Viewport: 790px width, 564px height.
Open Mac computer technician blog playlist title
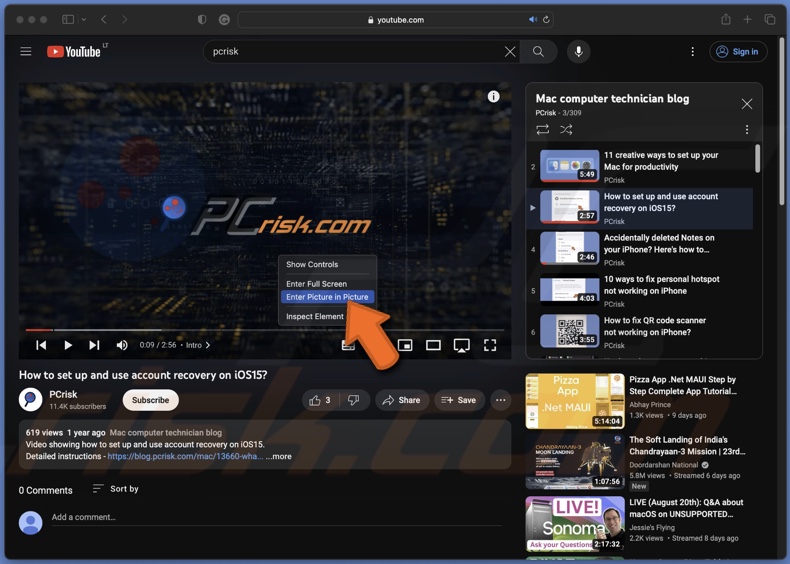pos(612,98)
